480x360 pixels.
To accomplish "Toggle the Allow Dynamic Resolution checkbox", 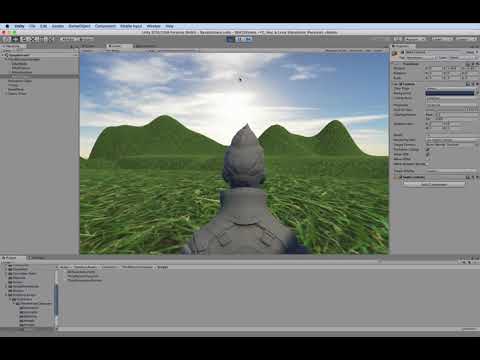I will click(x=428, y=164).
